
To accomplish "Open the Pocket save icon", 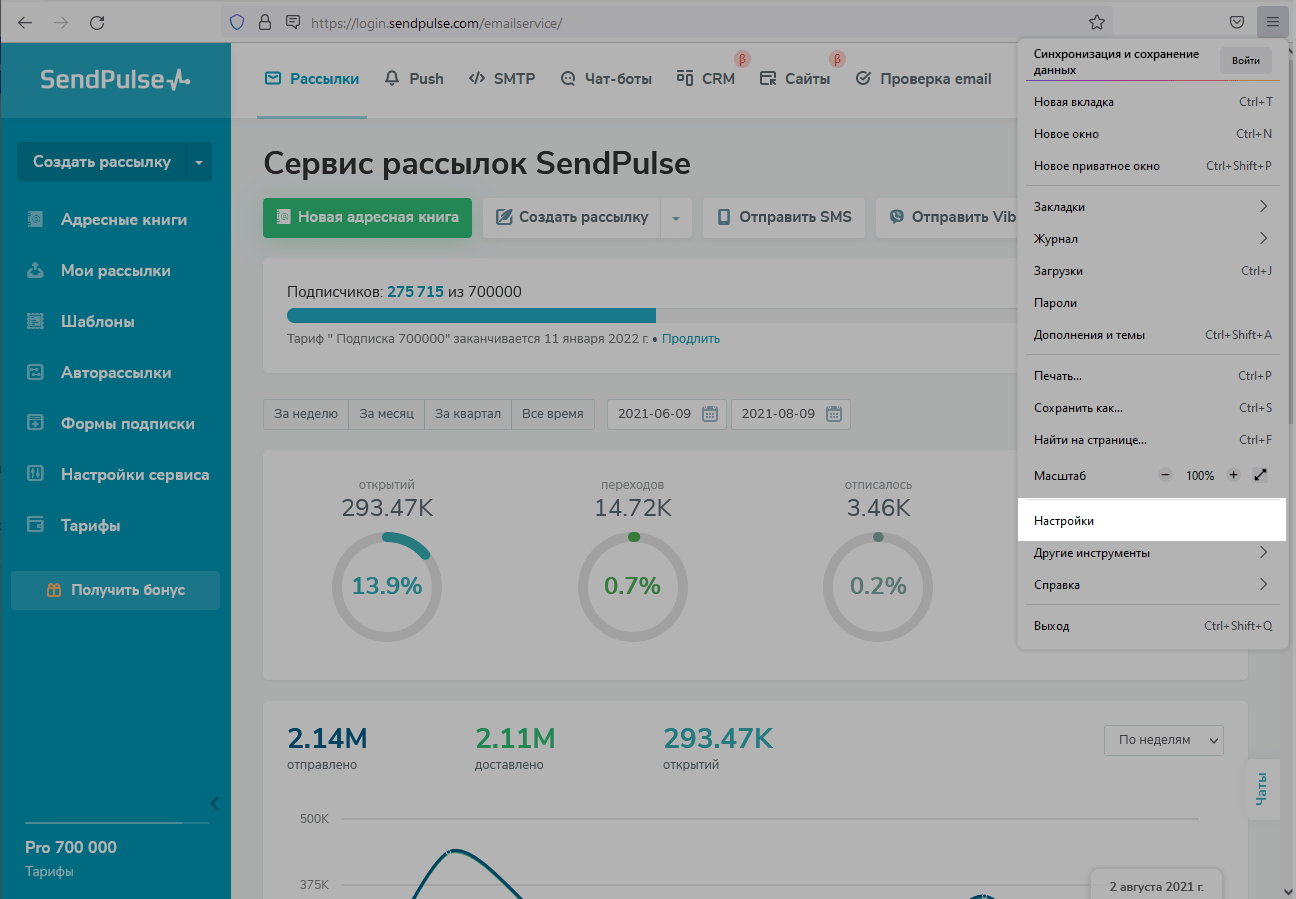I will tap(1237, 22).
